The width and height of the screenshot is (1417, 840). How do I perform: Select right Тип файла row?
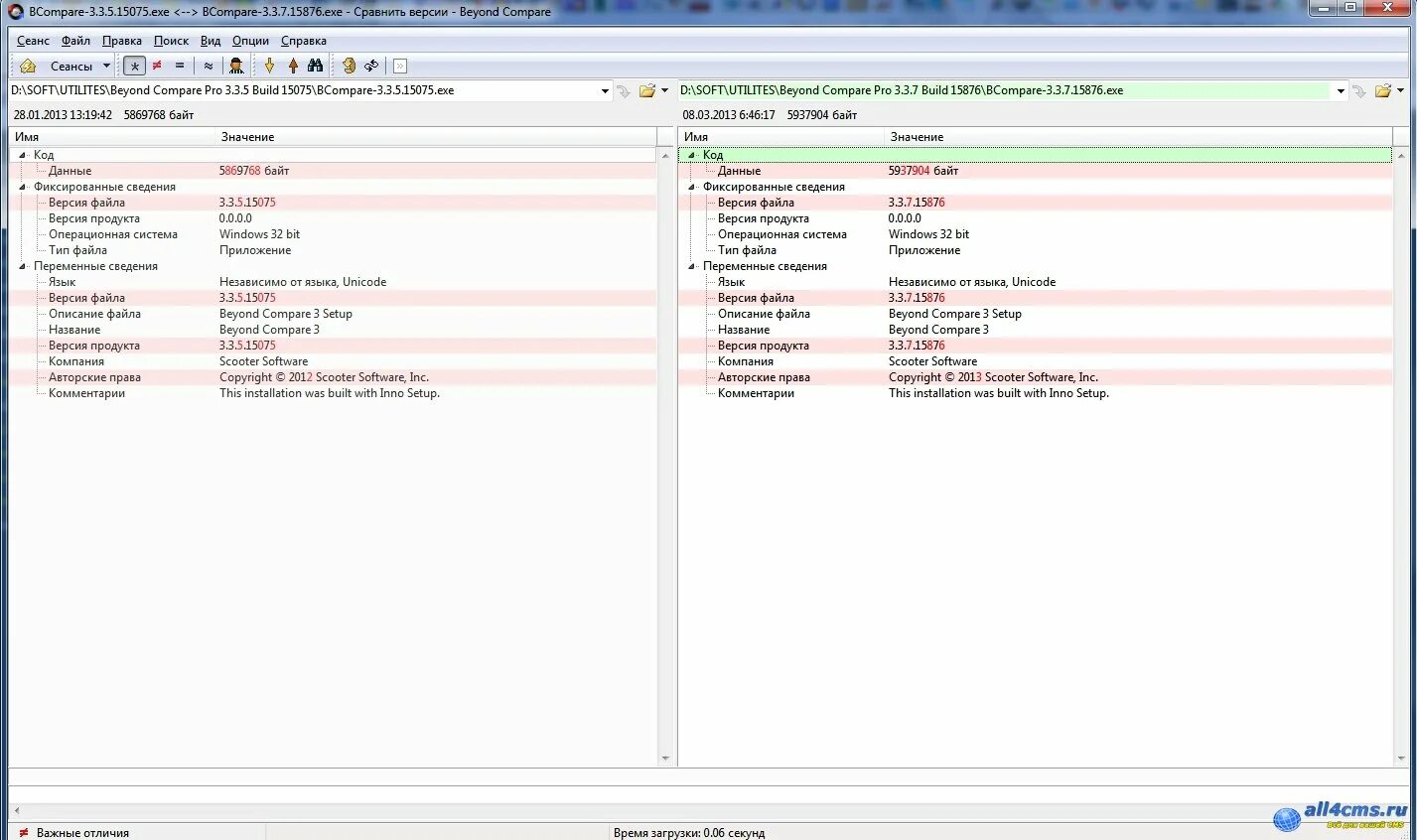tap(1036, 250)
